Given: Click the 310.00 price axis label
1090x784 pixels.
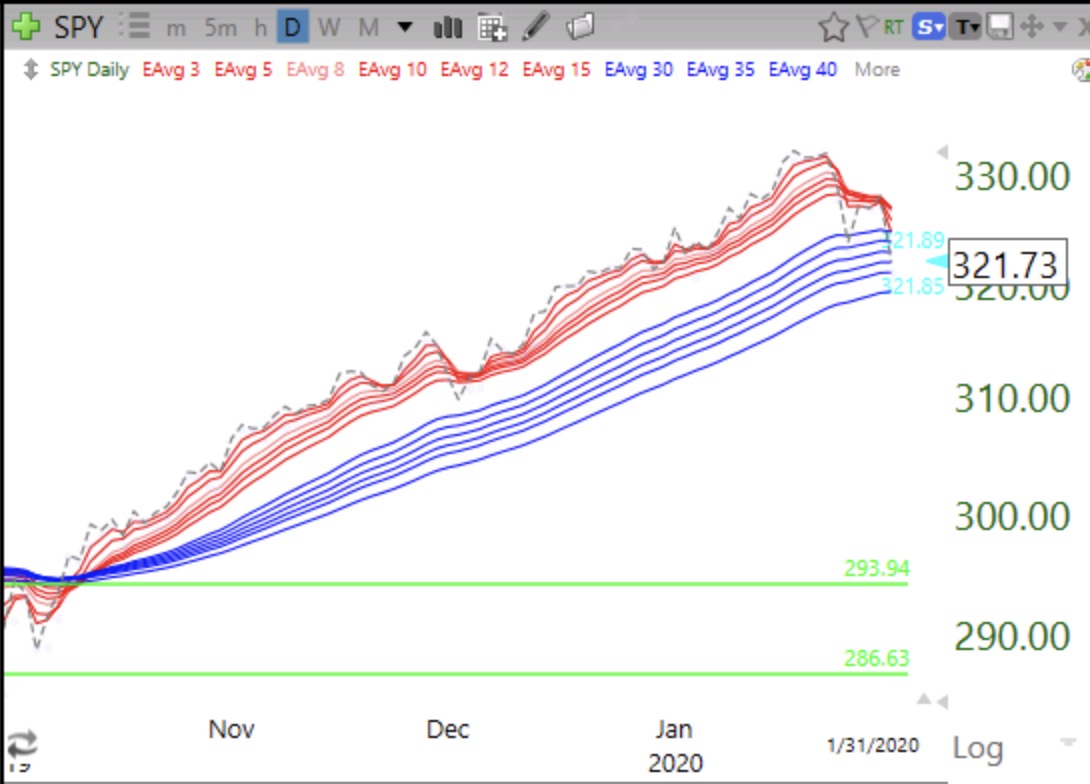Looking at the screenshot, I should click(x=1012, y=398).
